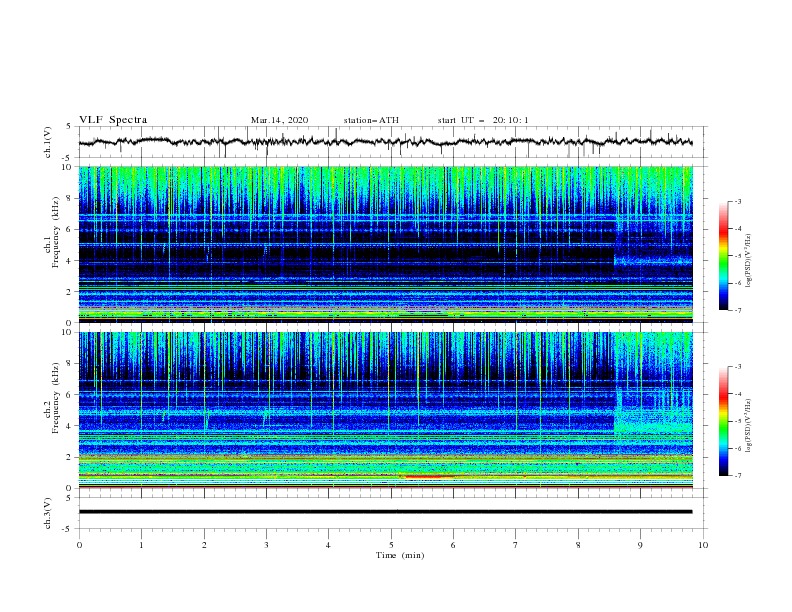Click the ch.1 voltage waveform trace
The width and height of the screenshot is (792, 612).
tap(385, 142)
